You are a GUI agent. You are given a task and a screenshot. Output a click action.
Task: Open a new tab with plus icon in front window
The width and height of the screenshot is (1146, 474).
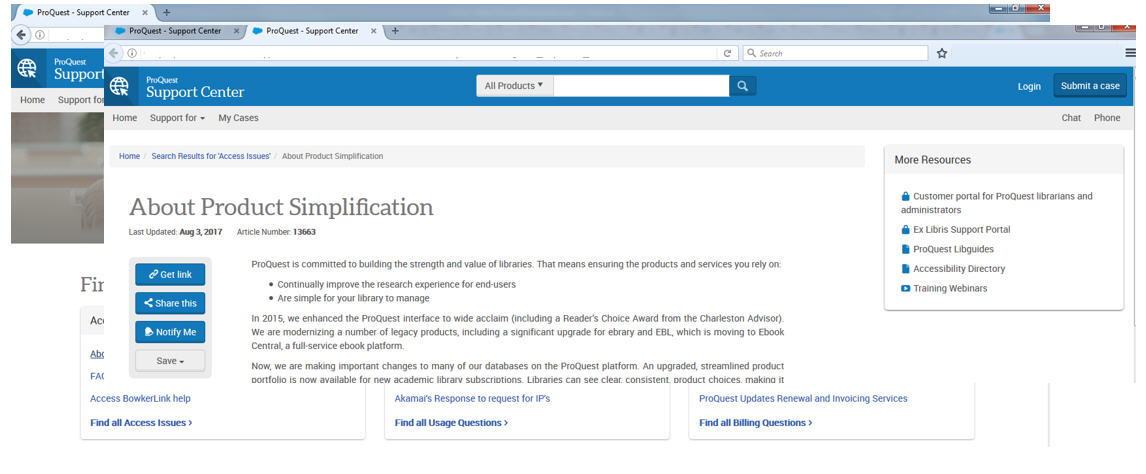click(395, 31)
